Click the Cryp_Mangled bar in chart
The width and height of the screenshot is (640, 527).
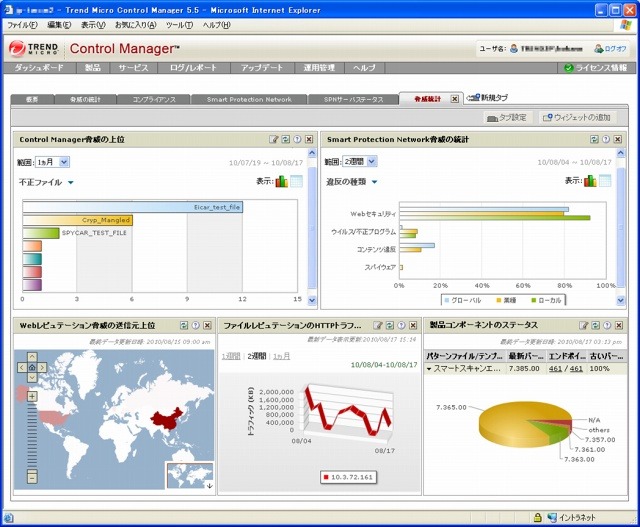(78, 220)
